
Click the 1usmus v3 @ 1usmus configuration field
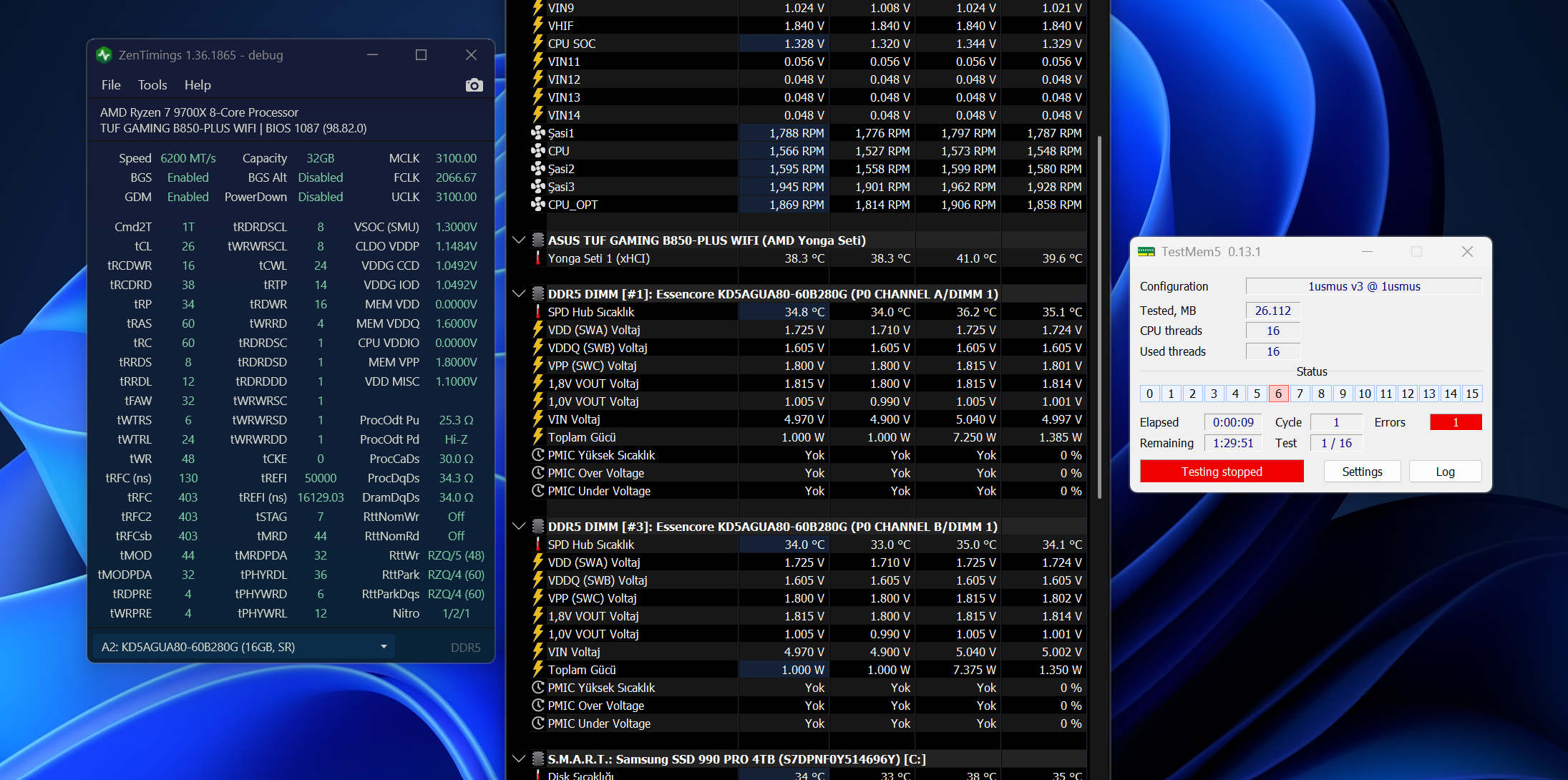(x=1364, y=286)
